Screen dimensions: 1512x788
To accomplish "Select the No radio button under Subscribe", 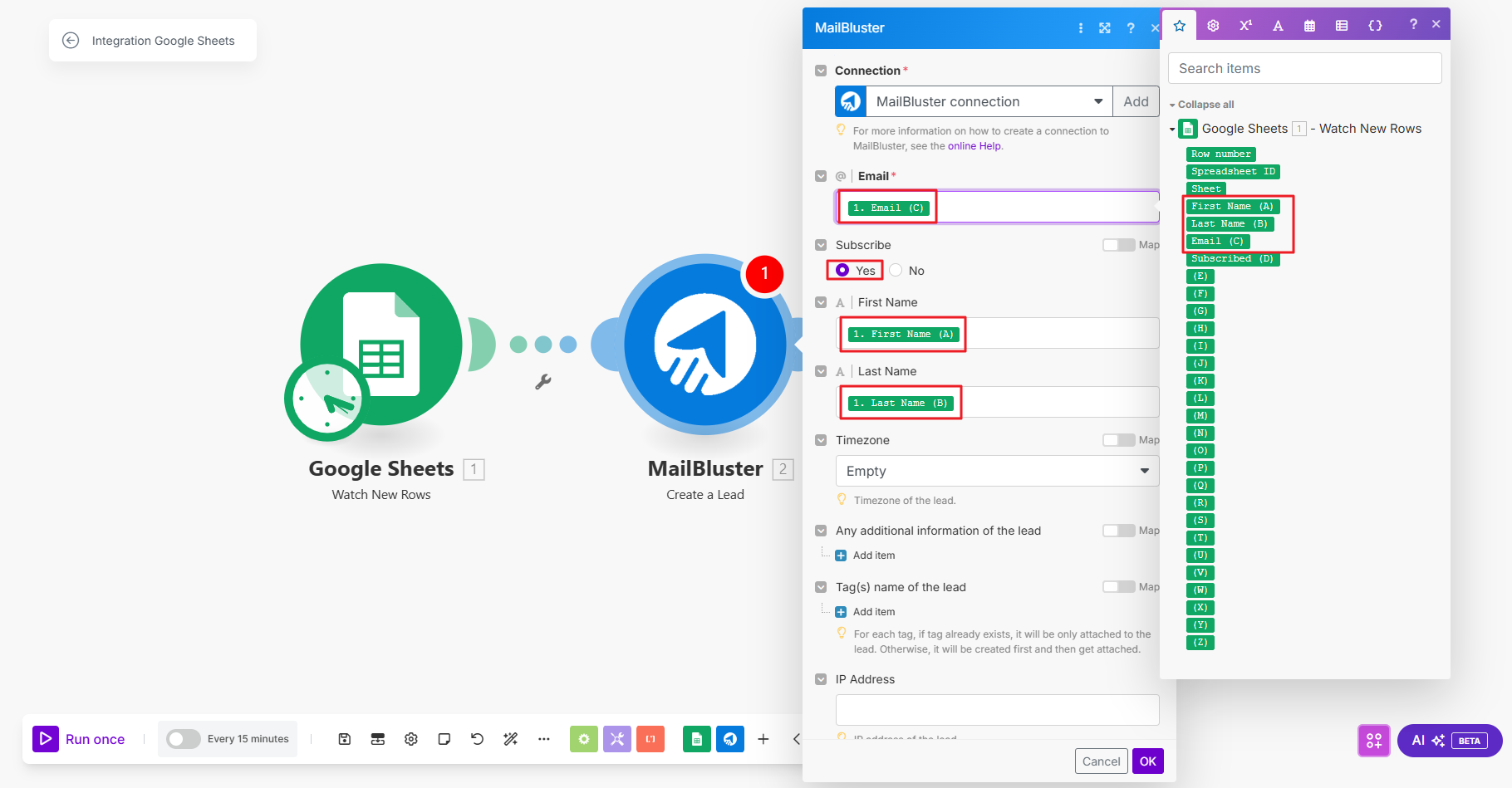I will click(x=896, y=271).
